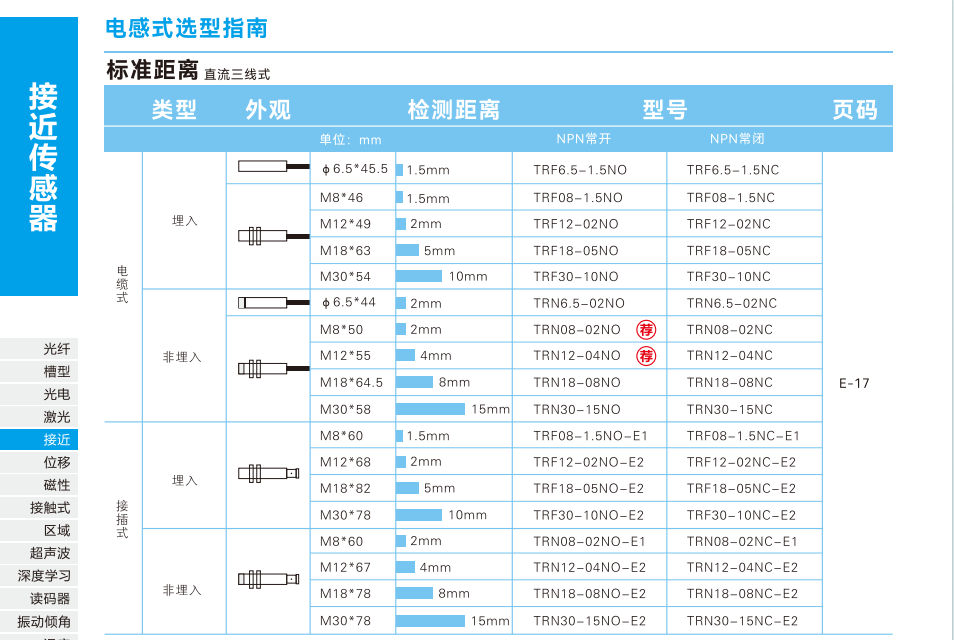Select the φ6.5*45.5 smooth-barrel sensor drawing

point(268,167)
